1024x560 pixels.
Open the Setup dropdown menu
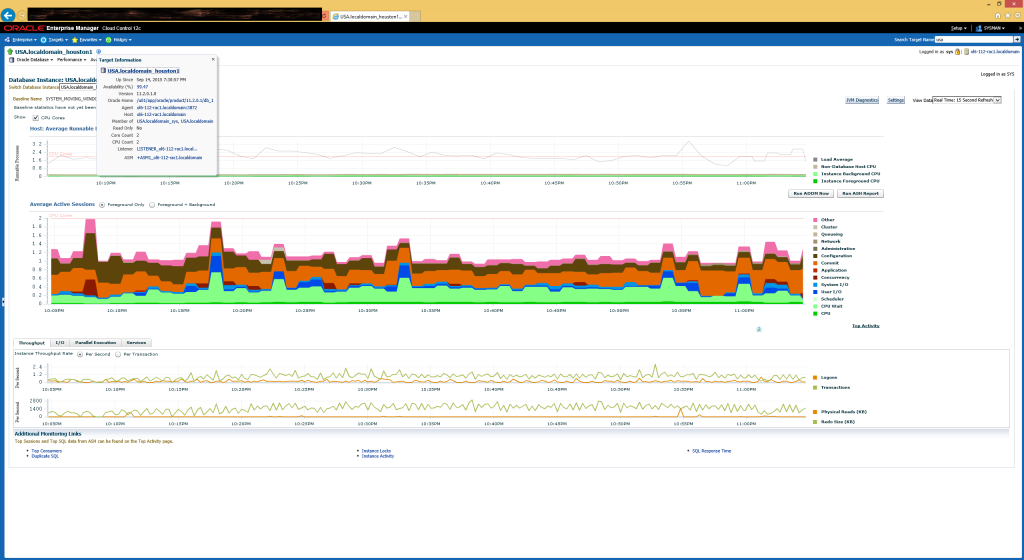pyautogui.click(x=958, y=28)
